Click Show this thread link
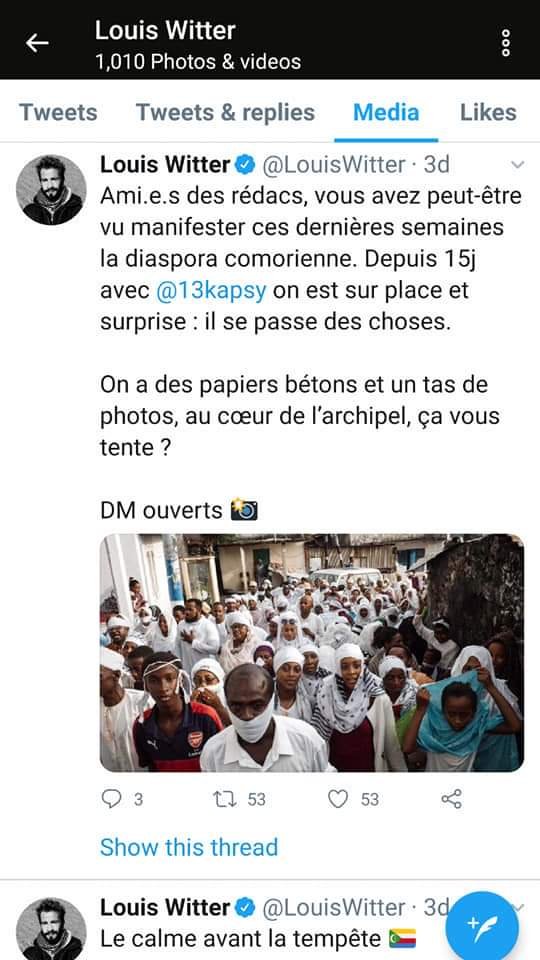Screen dimensions: 540x960 (x=189, y=847)
